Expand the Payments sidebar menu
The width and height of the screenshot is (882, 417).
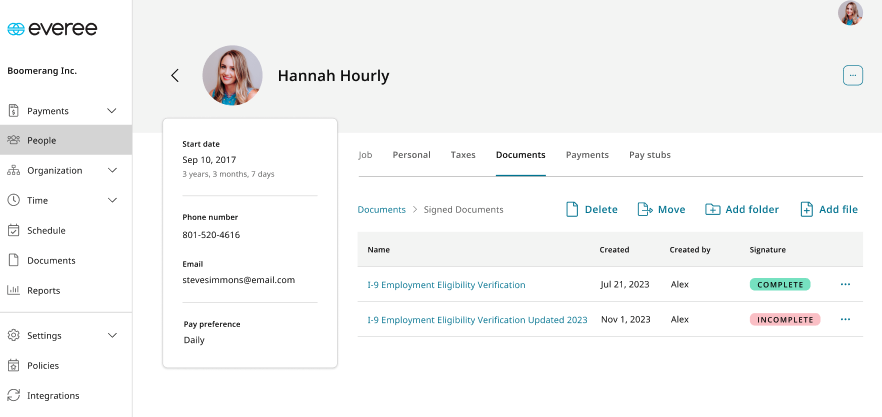pyautogui.click(x=112, y=111)
